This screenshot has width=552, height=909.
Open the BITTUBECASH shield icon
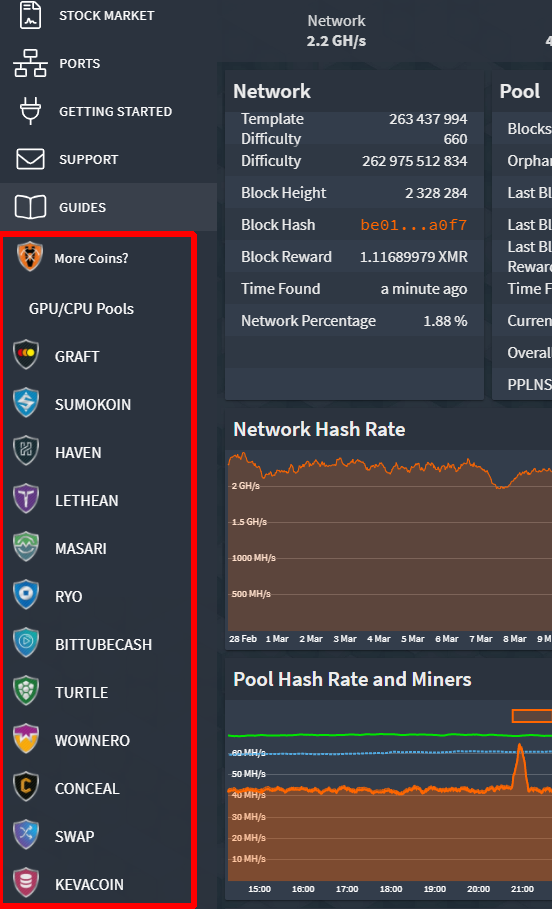coord(26,643)
